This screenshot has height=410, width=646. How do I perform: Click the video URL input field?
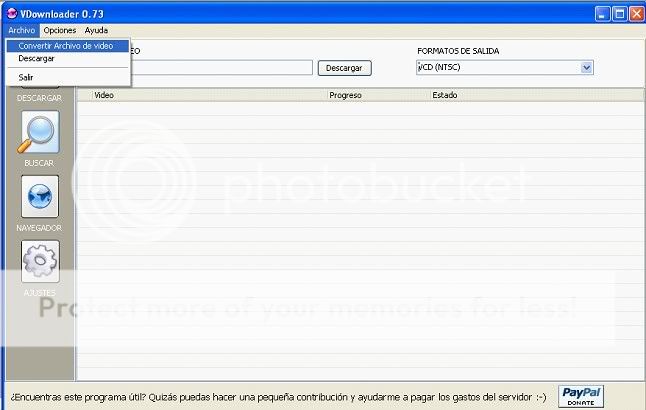pos(222,68)
